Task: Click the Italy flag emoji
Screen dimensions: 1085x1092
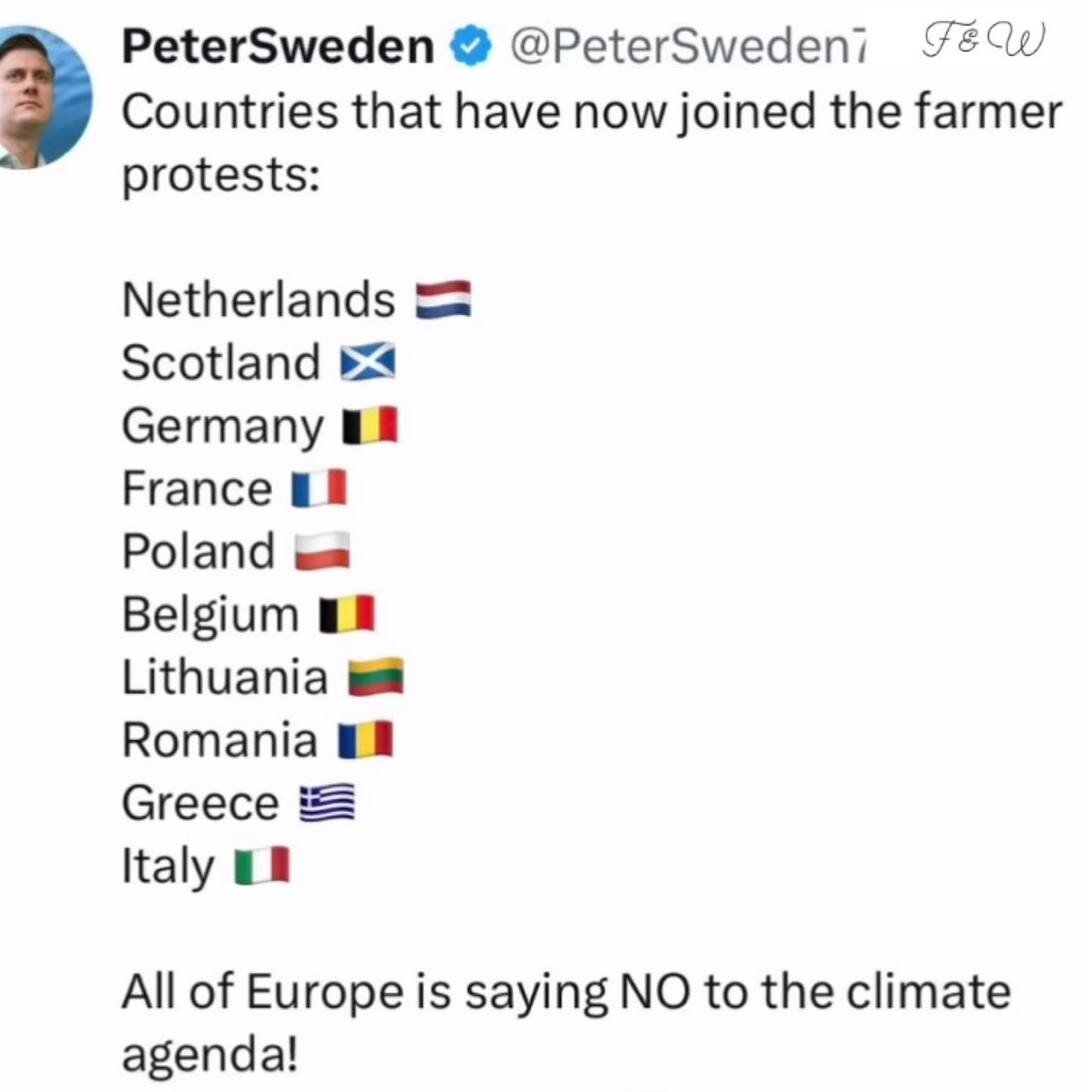Action: (262, 867)
